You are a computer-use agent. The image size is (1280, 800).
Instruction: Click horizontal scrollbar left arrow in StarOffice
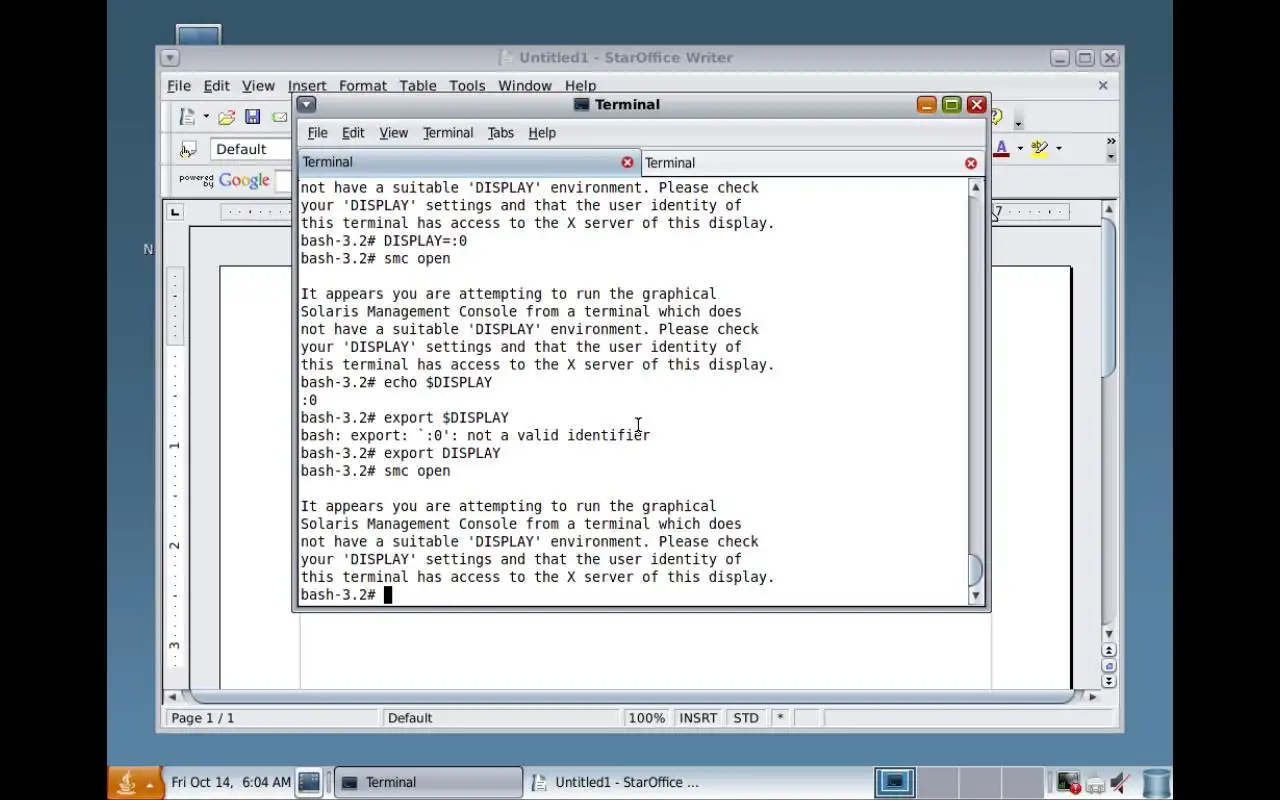point(172,696)
